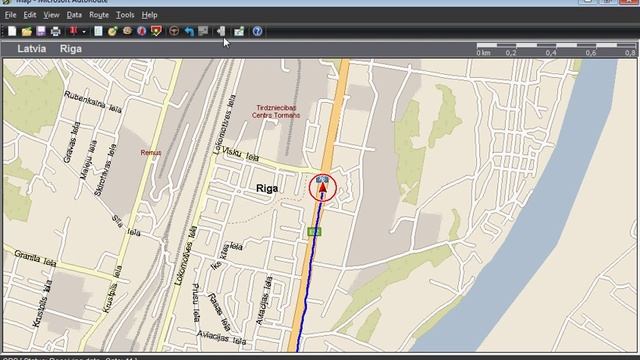Open the File menu
The image size is (640, 360).
point(10,15)
